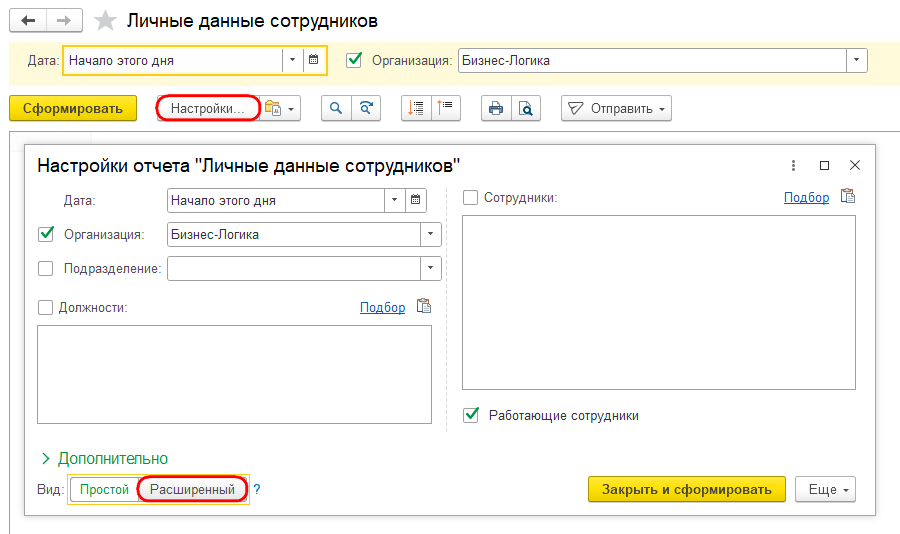Image resolution: width=900 pixels, height=534 pixels.
Task: Click the empty Подразделение input field
Action: click(x=294, y=268)
